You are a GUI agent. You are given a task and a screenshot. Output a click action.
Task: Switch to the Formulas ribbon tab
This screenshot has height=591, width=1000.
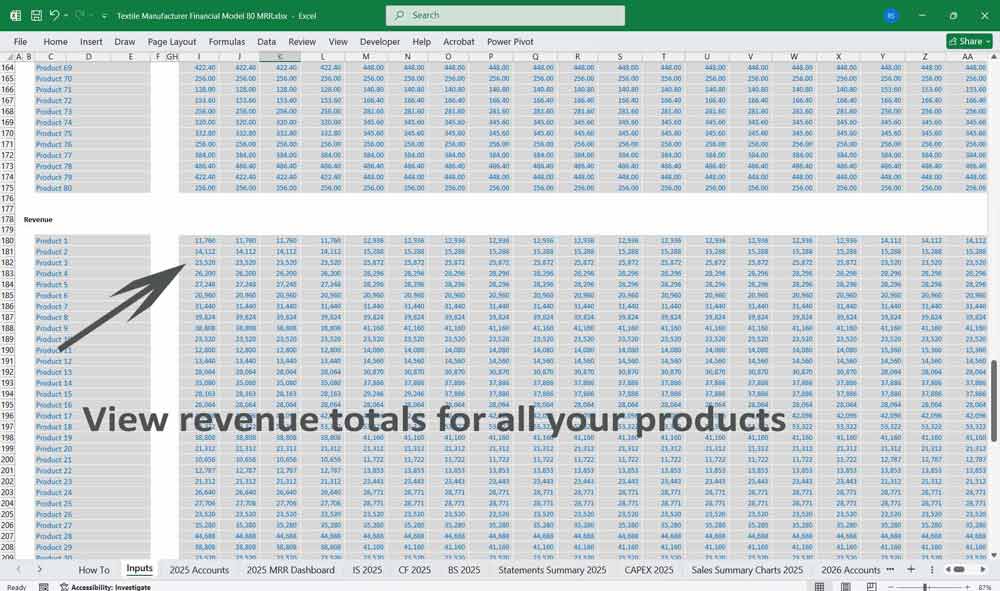(227, 41)
